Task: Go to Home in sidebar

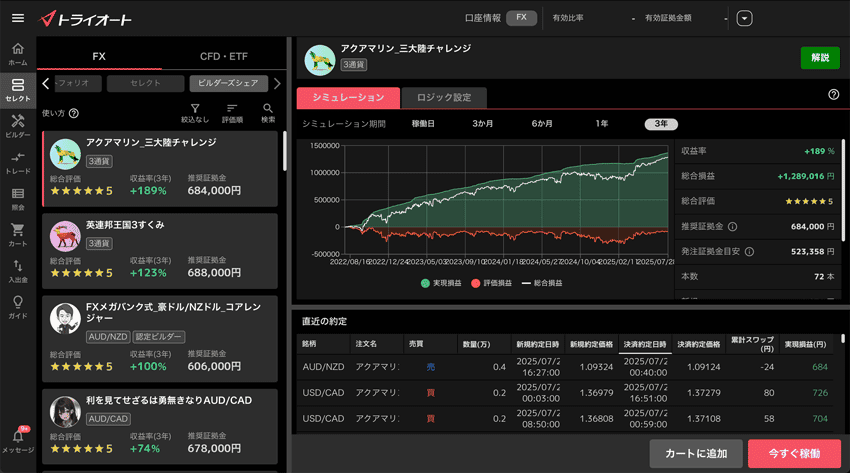Action: click(18, 54)
